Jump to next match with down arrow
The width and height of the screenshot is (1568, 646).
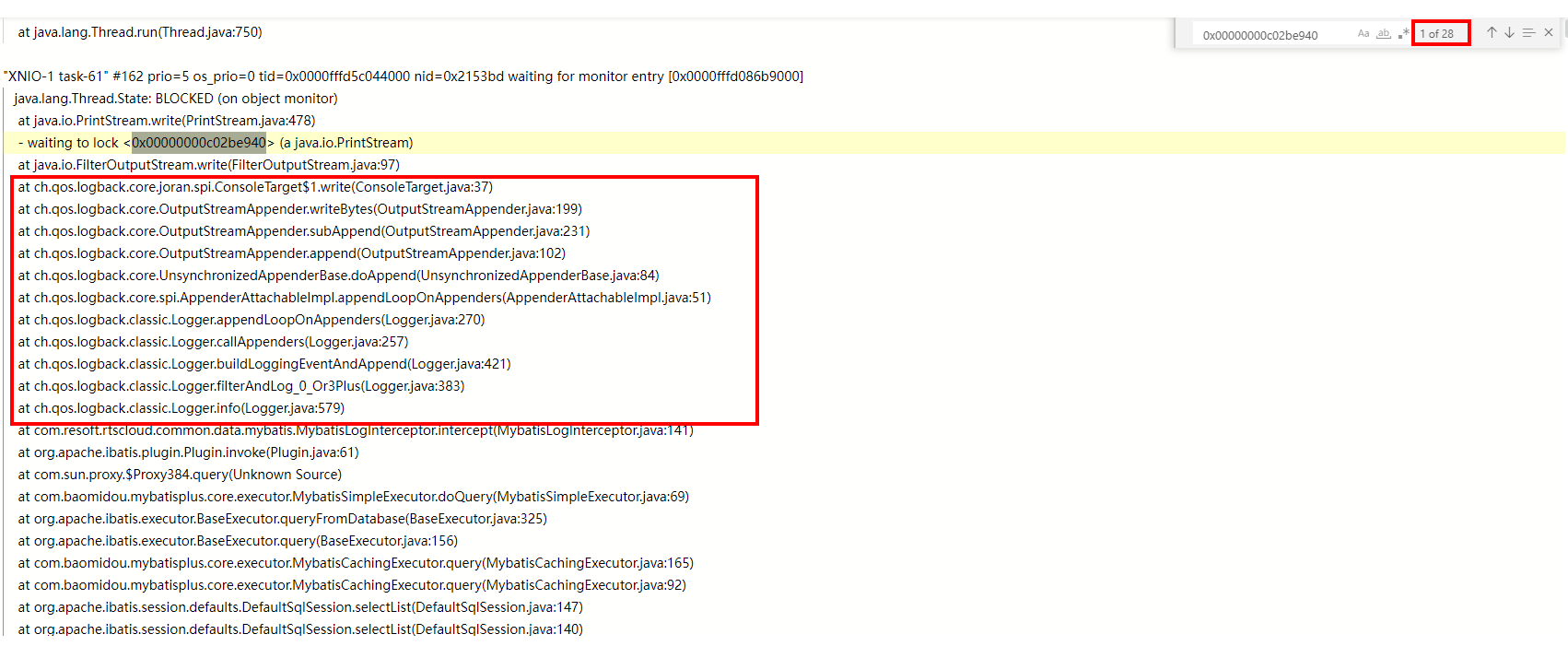coord(1509,33)
